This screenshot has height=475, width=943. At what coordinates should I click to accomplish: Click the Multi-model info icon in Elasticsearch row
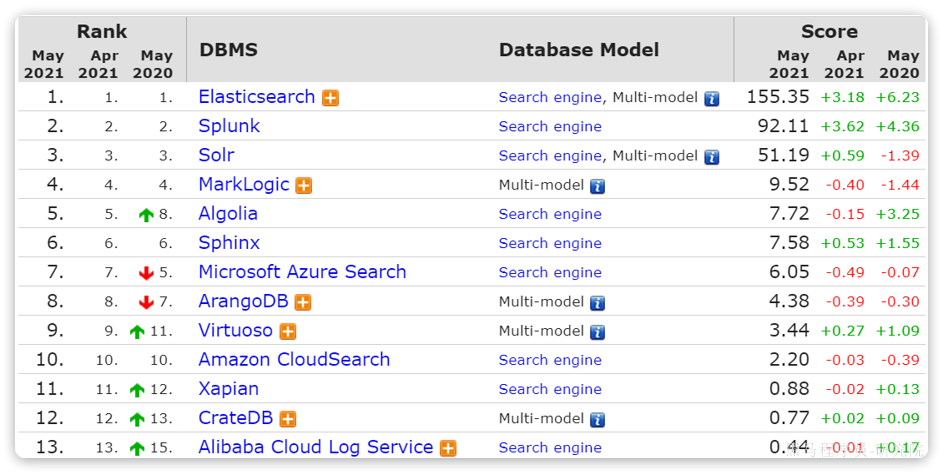pyautogui.click(x=711, y=98)
